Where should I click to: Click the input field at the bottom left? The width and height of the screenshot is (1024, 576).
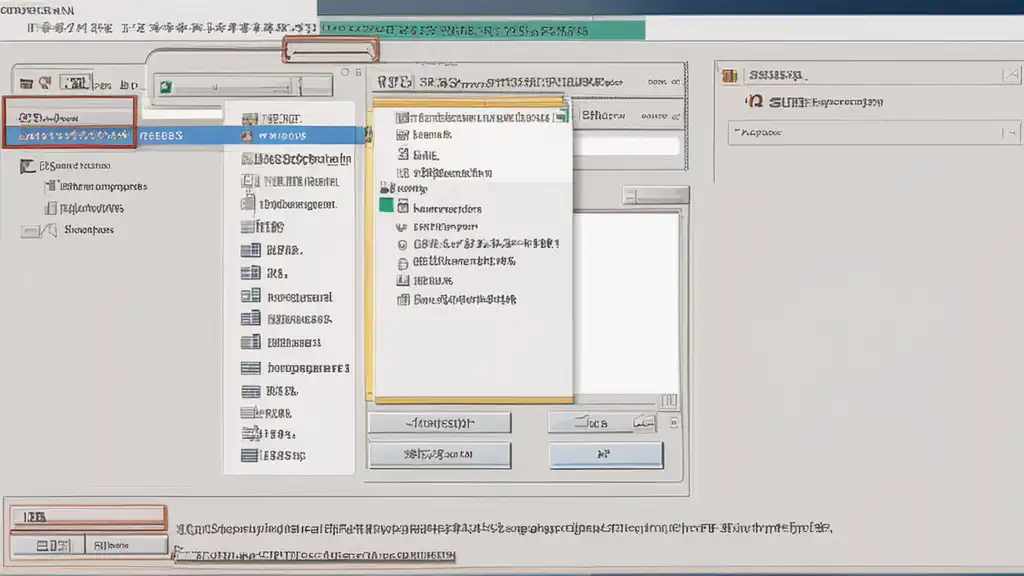point(88,517)
